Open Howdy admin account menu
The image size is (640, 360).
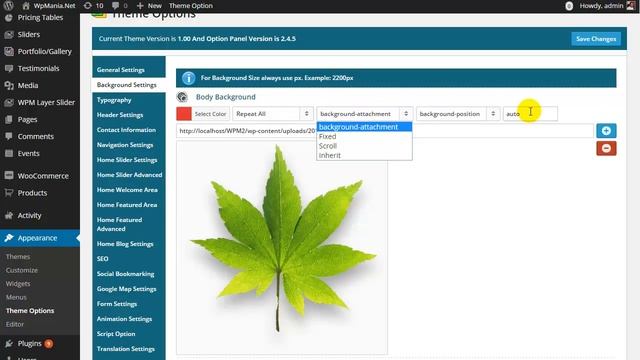[607, 6]
